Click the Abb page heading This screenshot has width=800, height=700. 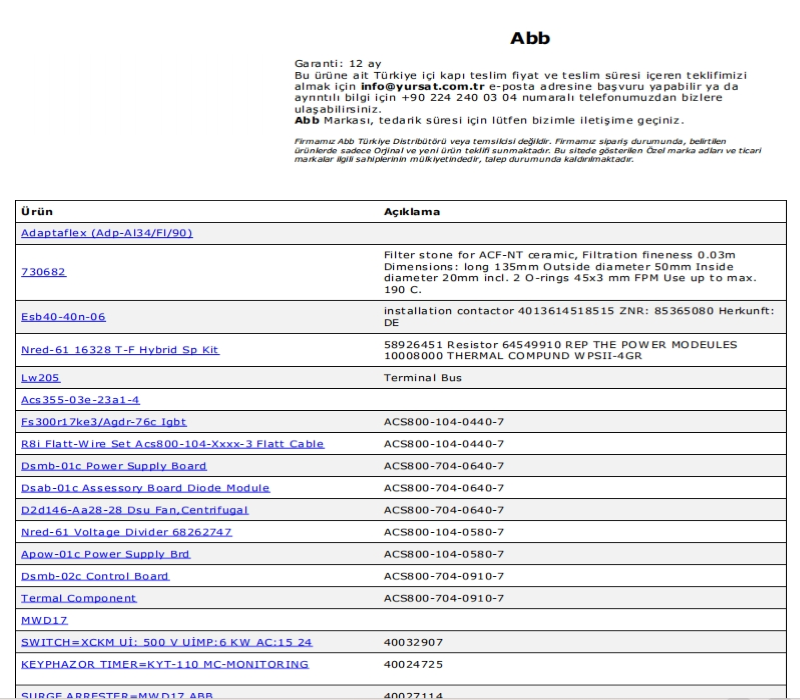click(x=530, y=39)
